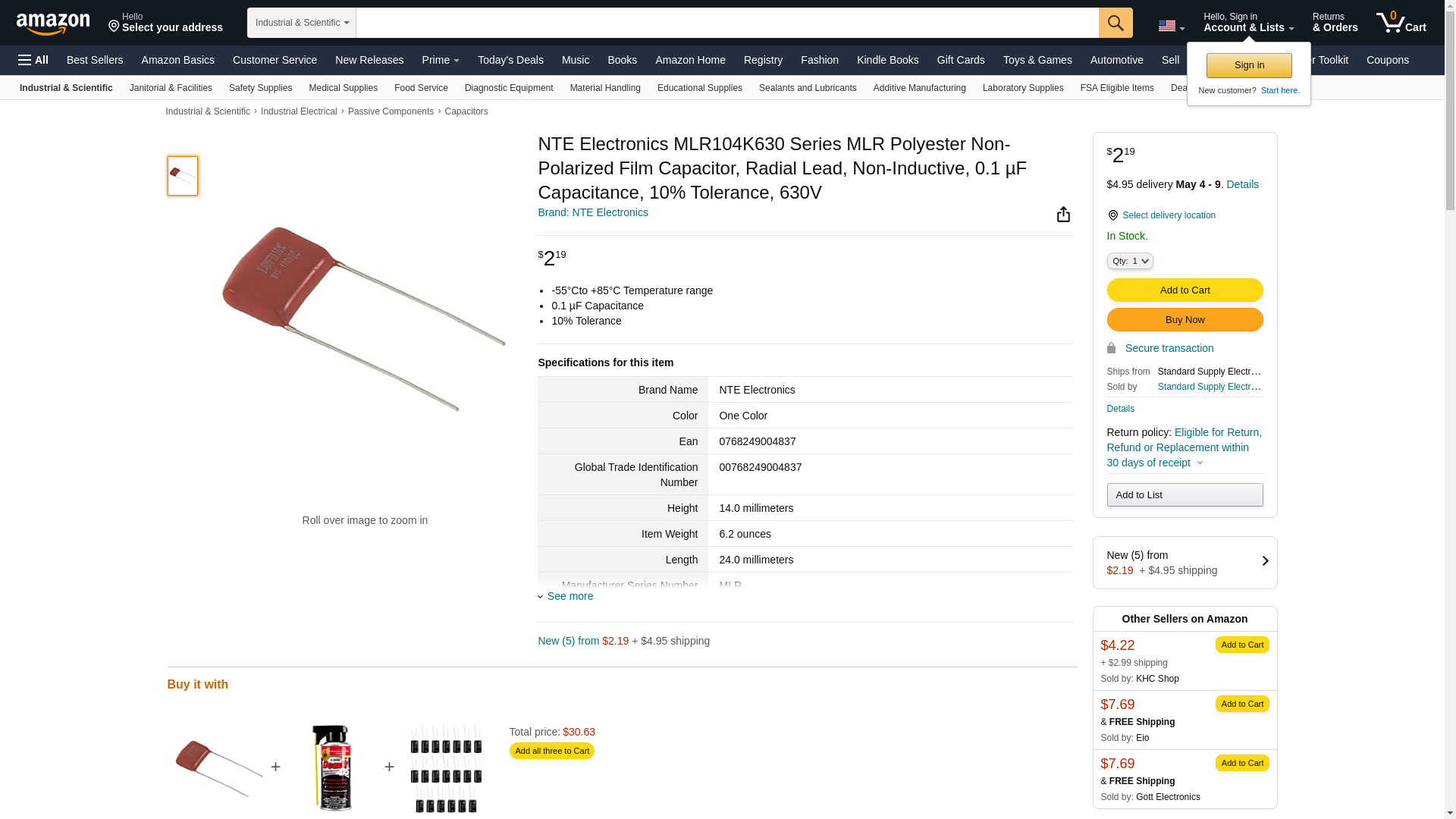Click the share icon near product title

(1063, 215)
